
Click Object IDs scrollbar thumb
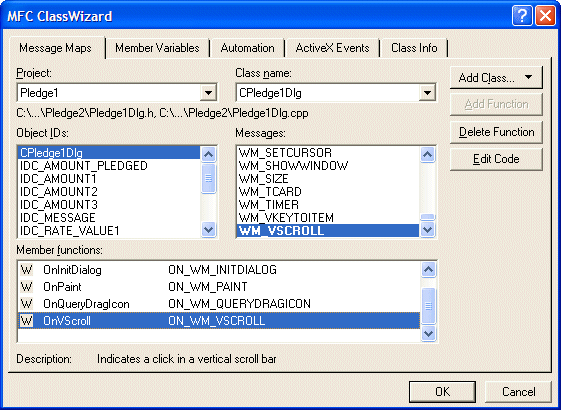coord(208,178)
